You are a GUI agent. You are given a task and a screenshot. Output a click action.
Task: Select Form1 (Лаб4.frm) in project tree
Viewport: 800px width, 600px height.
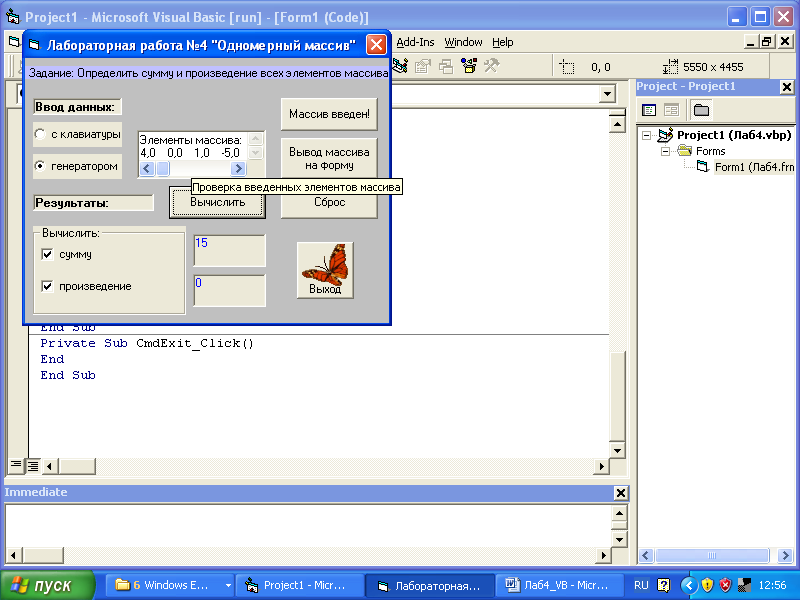754,167
